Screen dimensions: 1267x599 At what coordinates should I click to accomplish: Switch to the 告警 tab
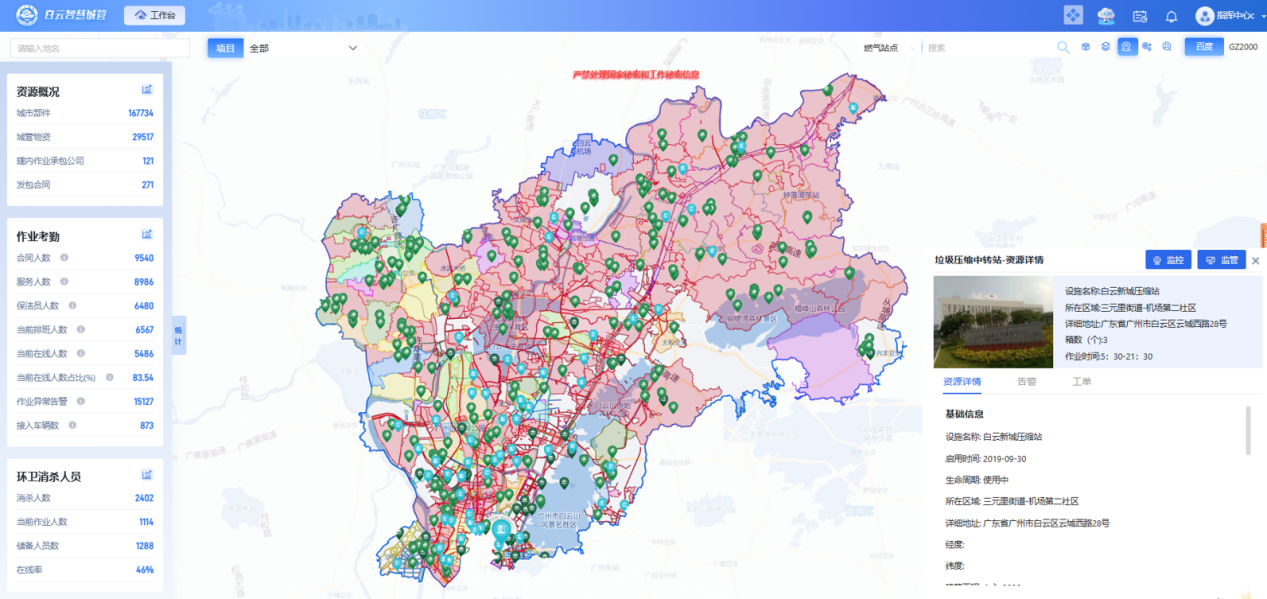(1026, 382)
